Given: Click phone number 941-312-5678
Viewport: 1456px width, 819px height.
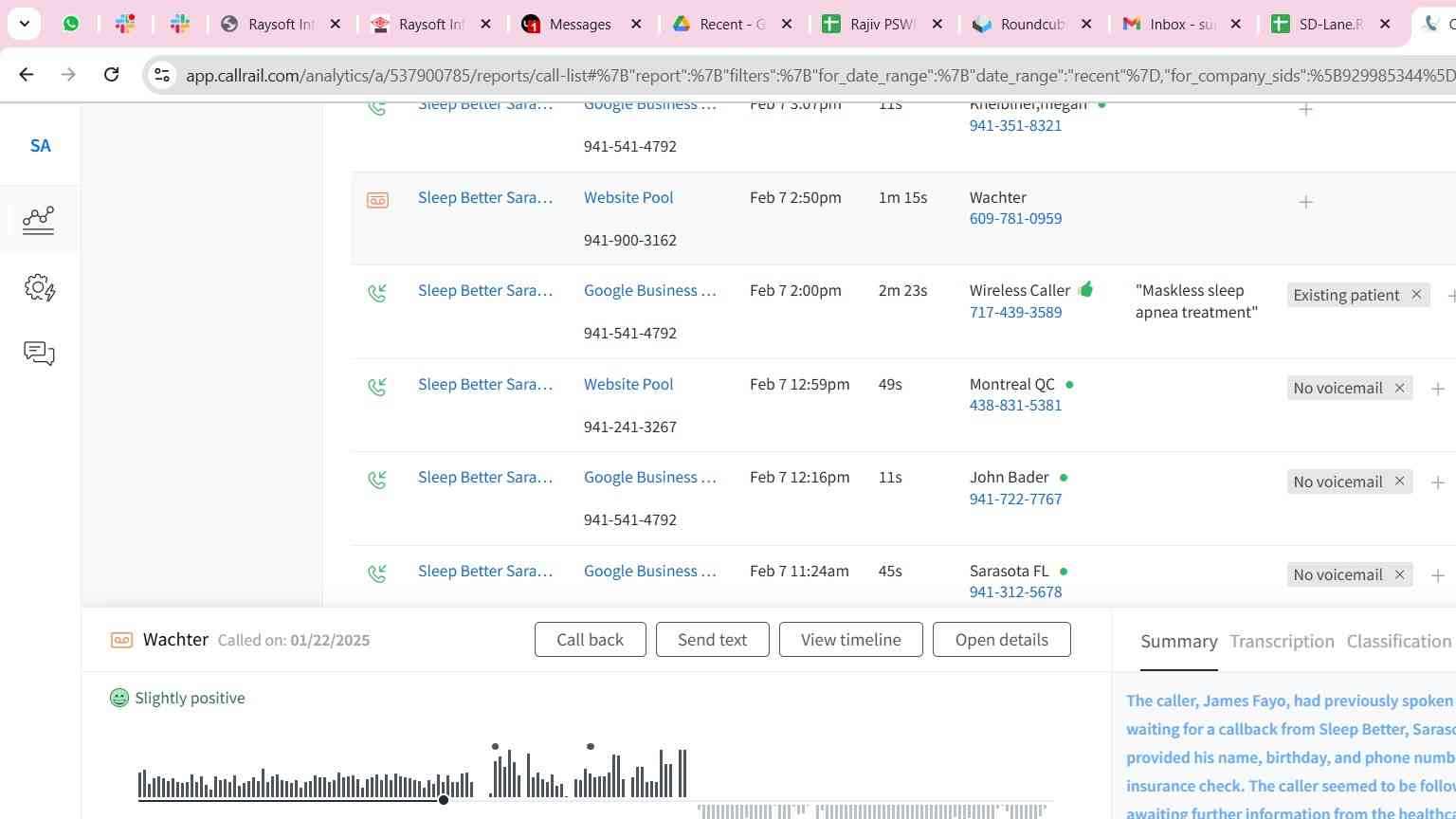Looking at the screenshot, I should [1015, 591].
